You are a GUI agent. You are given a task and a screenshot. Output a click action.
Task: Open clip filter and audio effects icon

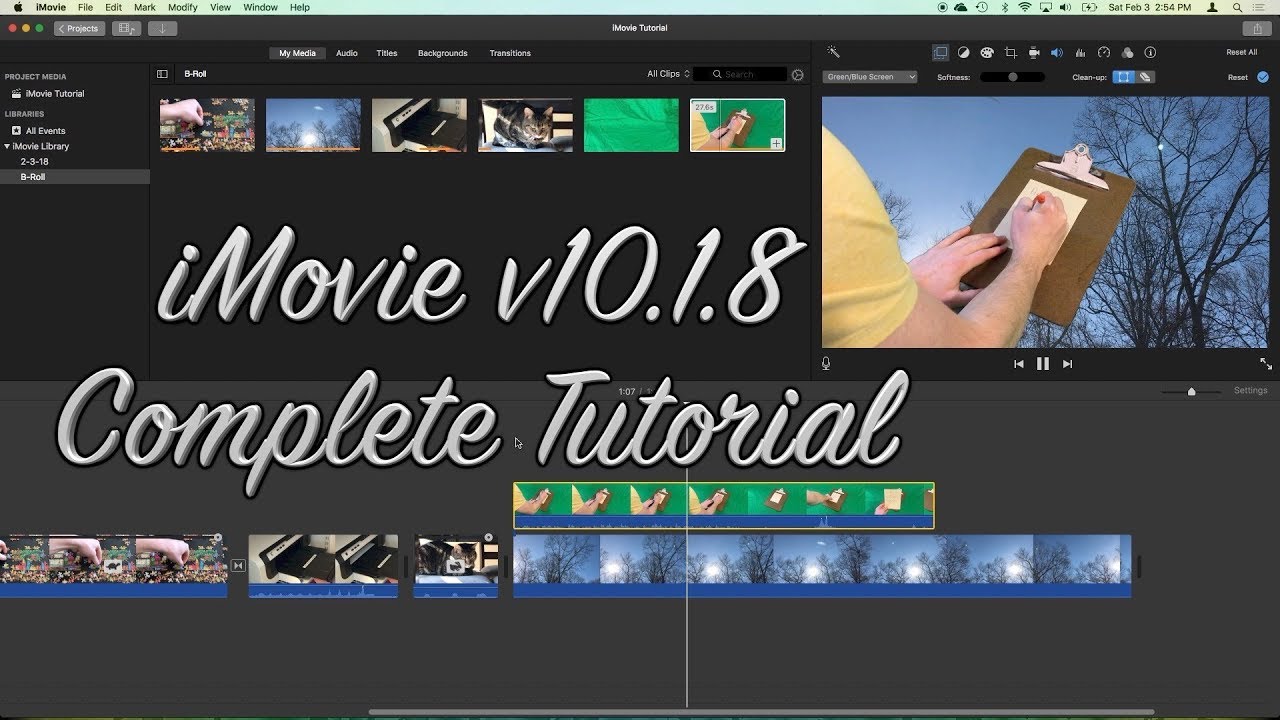(x=1127, y=53)
